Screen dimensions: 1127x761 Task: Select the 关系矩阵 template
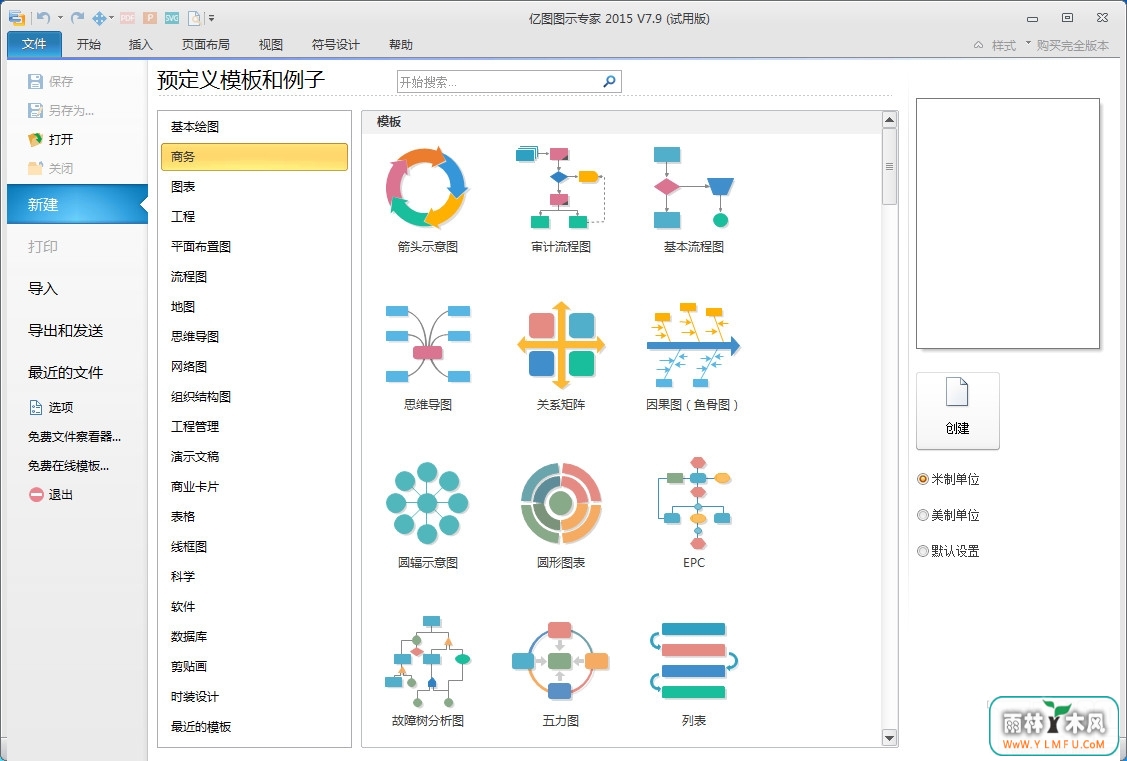[561, 358]
